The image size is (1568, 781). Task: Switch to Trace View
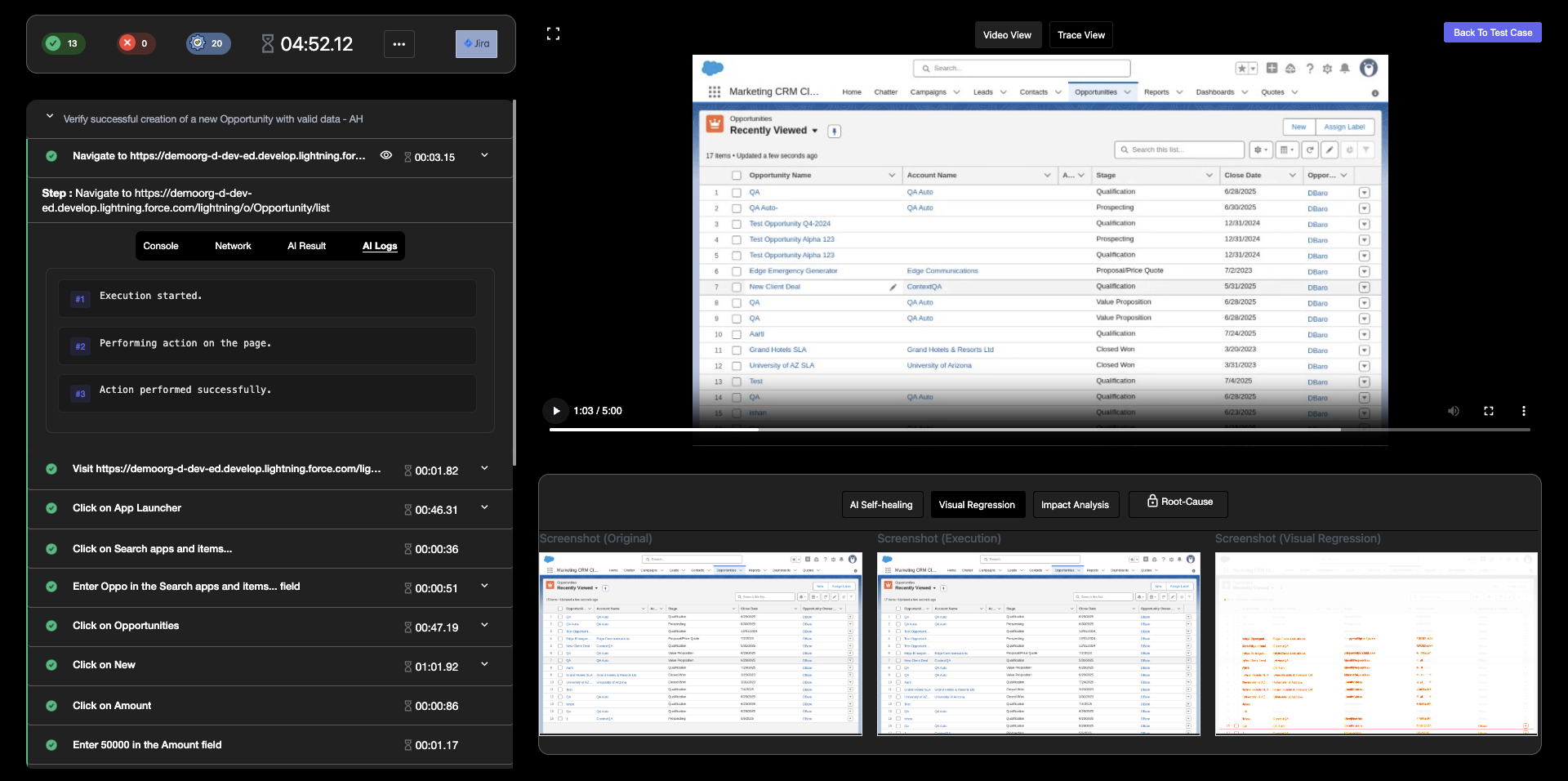(x=1080, y=35)
